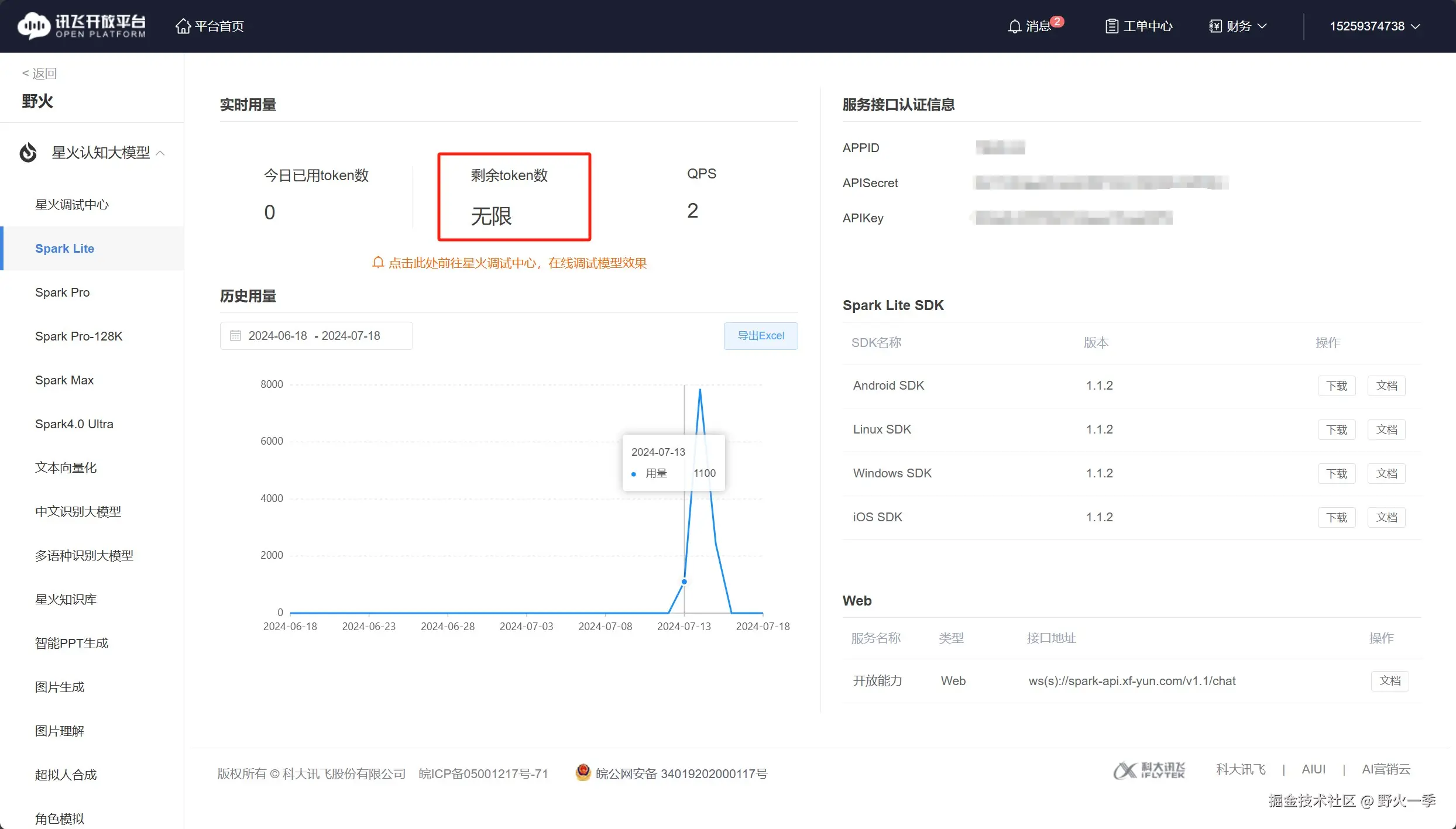This screenshot has width=1456, height=829.
Task: Click the 2024-07-13 data point on the usage chart
Action: point(684,582)
